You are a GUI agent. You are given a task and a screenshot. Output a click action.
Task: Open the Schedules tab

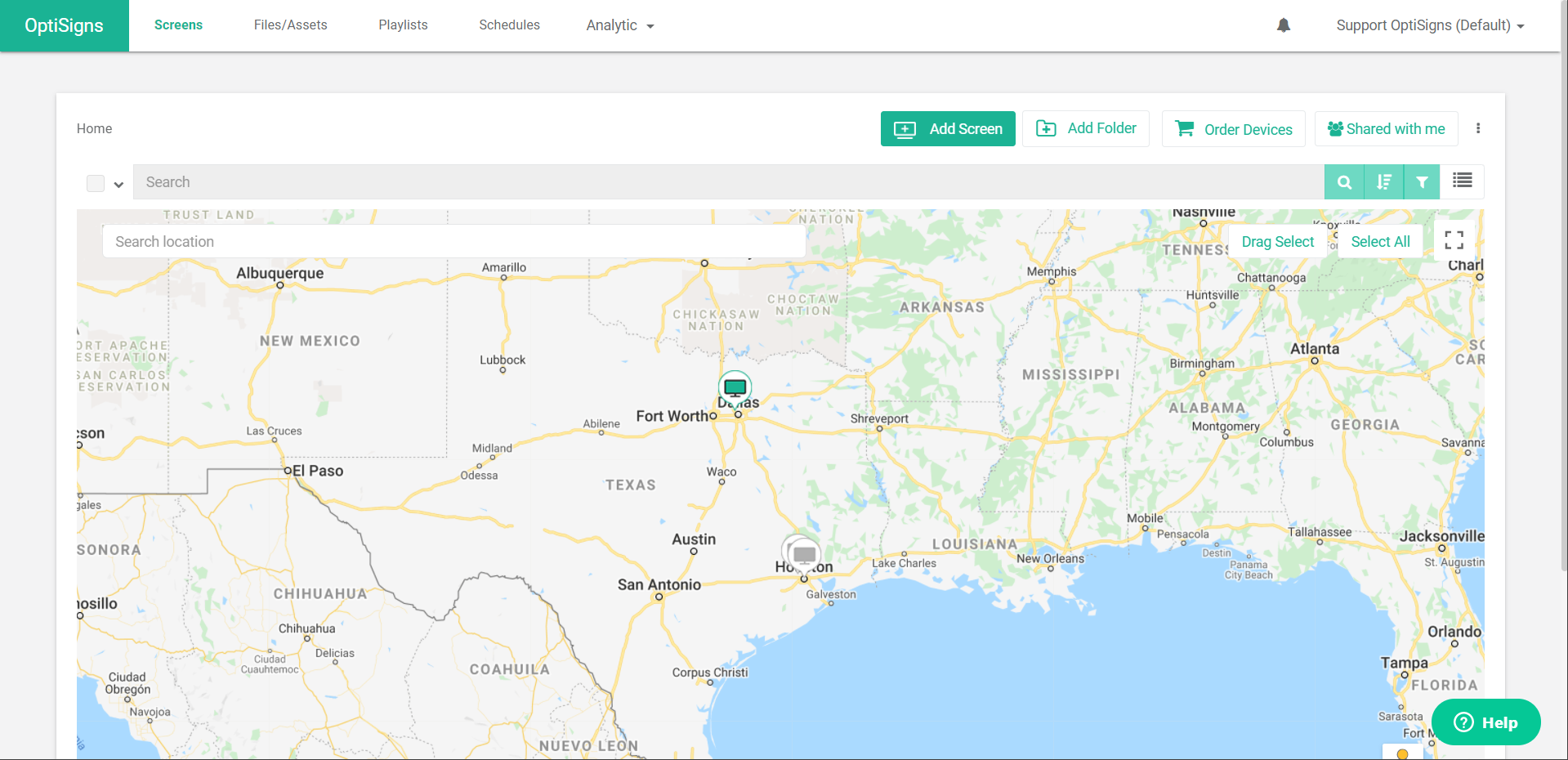509,25
